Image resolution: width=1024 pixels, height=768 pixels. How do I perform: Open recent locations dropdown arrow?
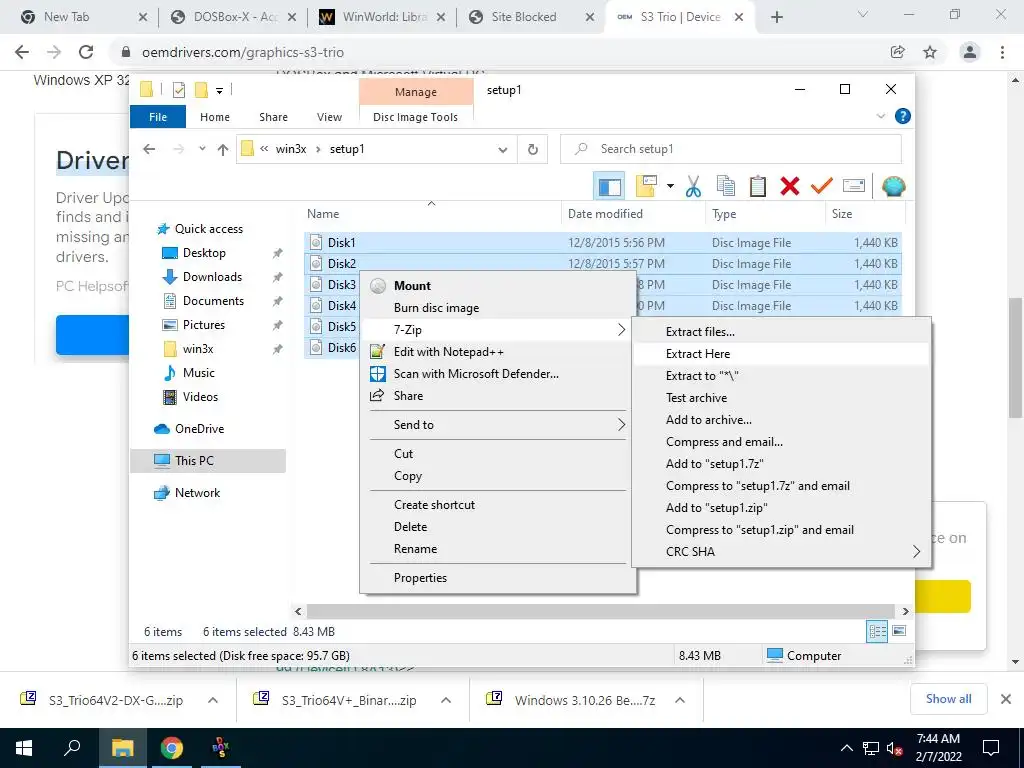[x=202, y=150]
